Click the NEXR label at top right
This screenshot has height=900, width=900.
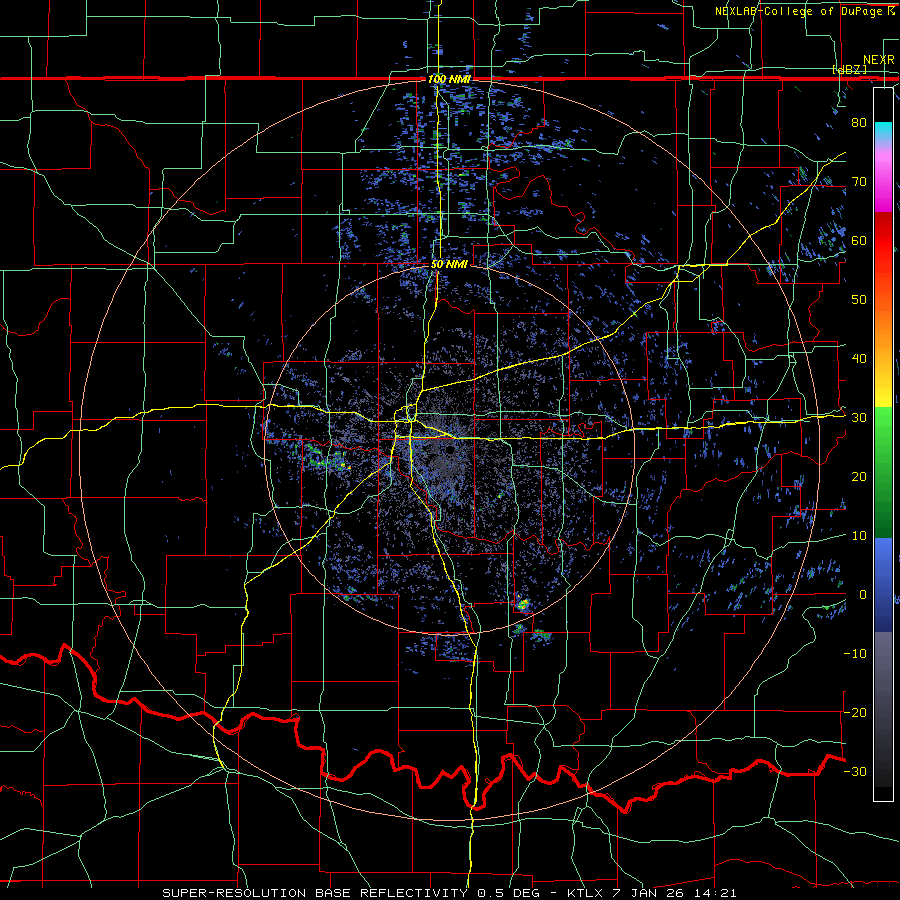click(879, 60)
